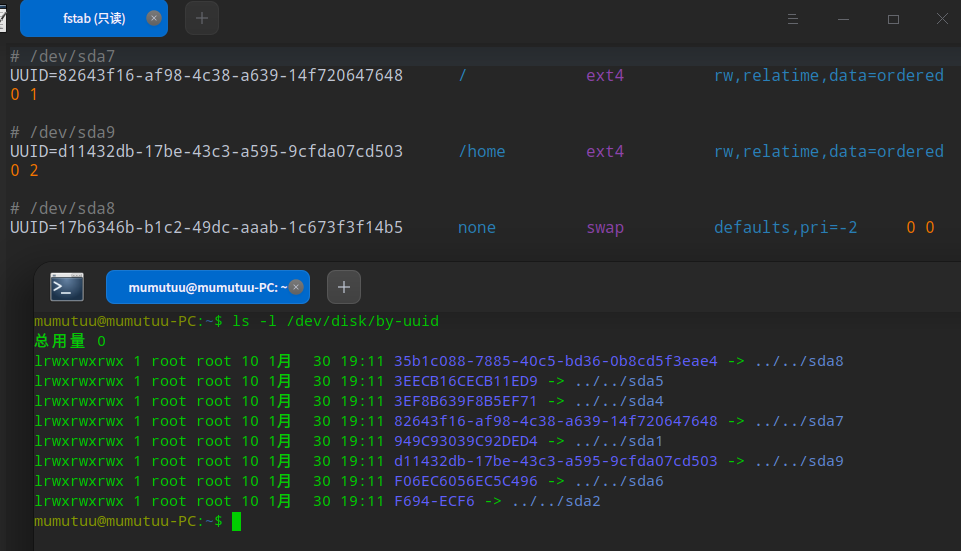Add a new tab in text editor
The height and width of the screenshot is (551, 961).
point(201,18)
